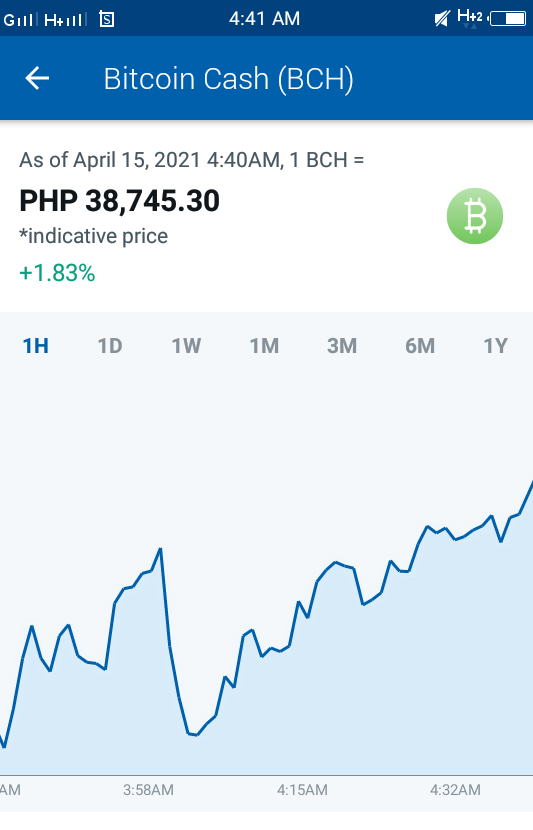Tap the SIM card status icon
Screen dimensions: 533x830
pyautogui.click(x=107, y=20)
